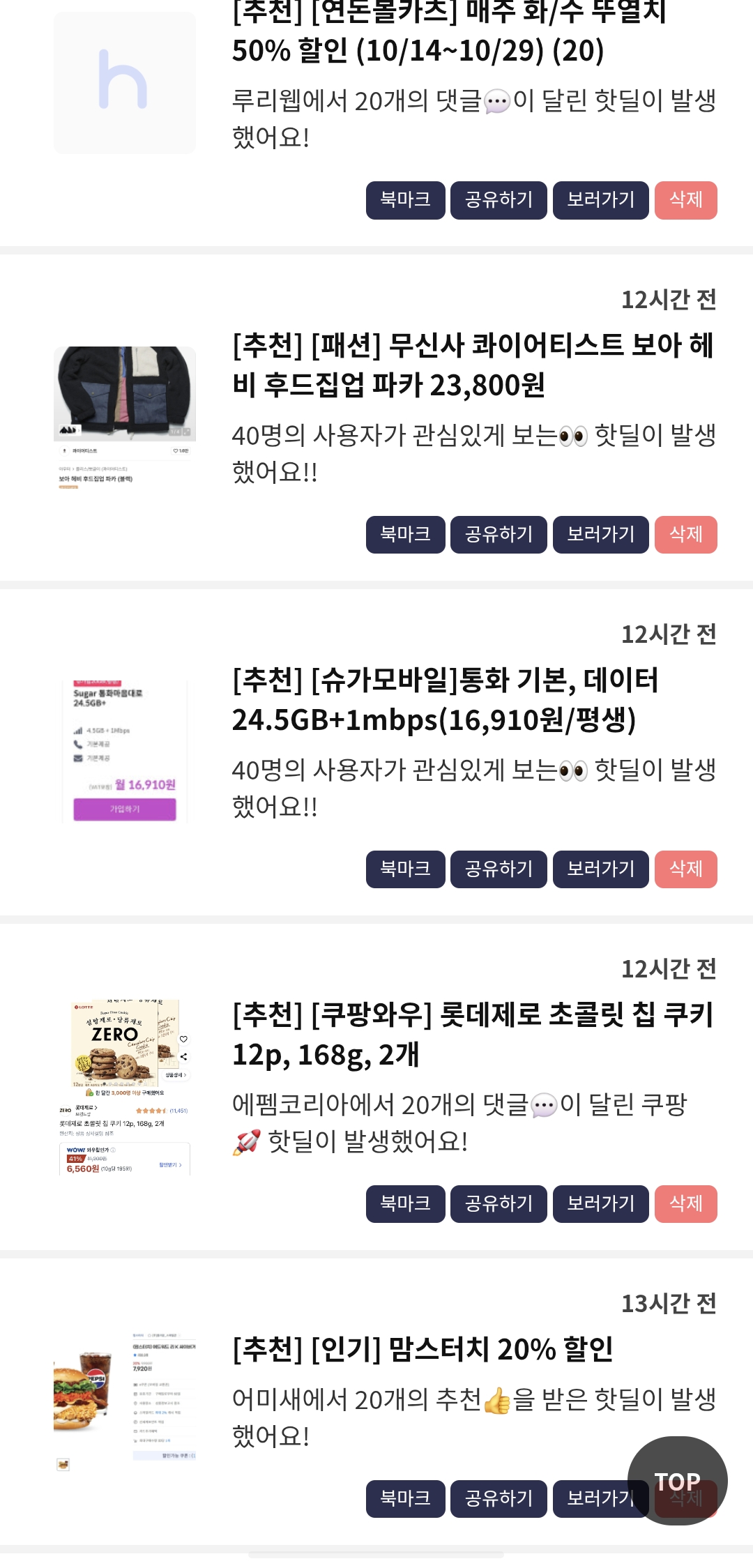This screenshot has height=1568, width=753.
Task: View the 무신사 파카 deal with 보러가기
Action: point(601,535)
